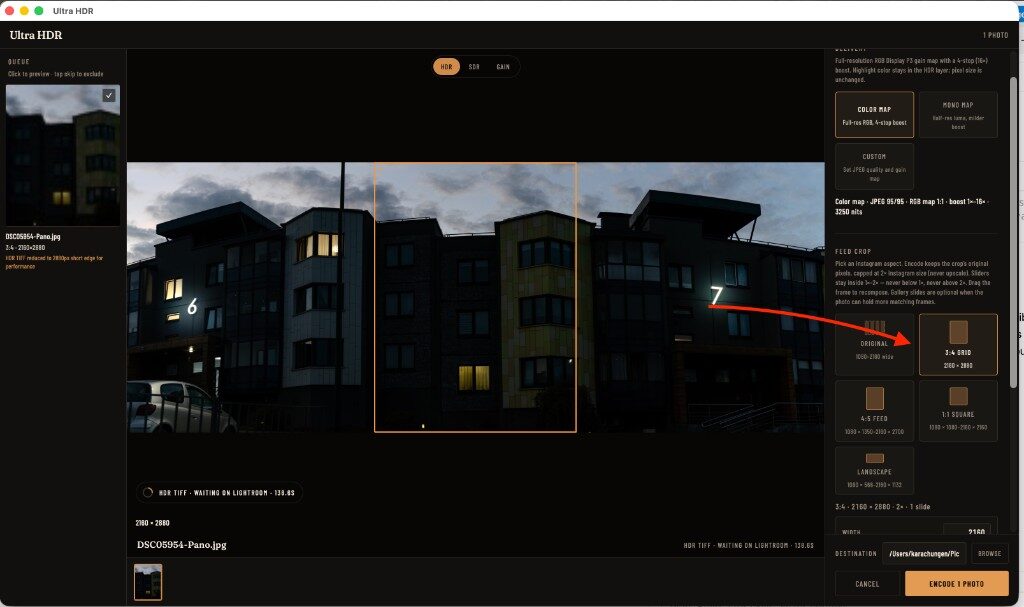
Task: Choose the Custom delivery option
Action: (874, 167)
